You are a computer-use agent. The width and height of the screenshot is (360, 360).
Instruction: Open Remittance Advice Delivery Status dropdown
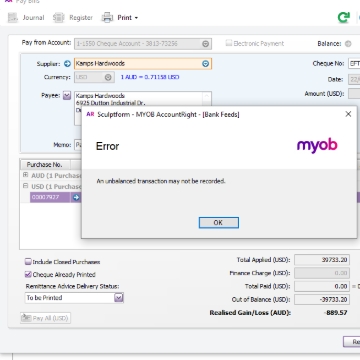pos(119,298)
